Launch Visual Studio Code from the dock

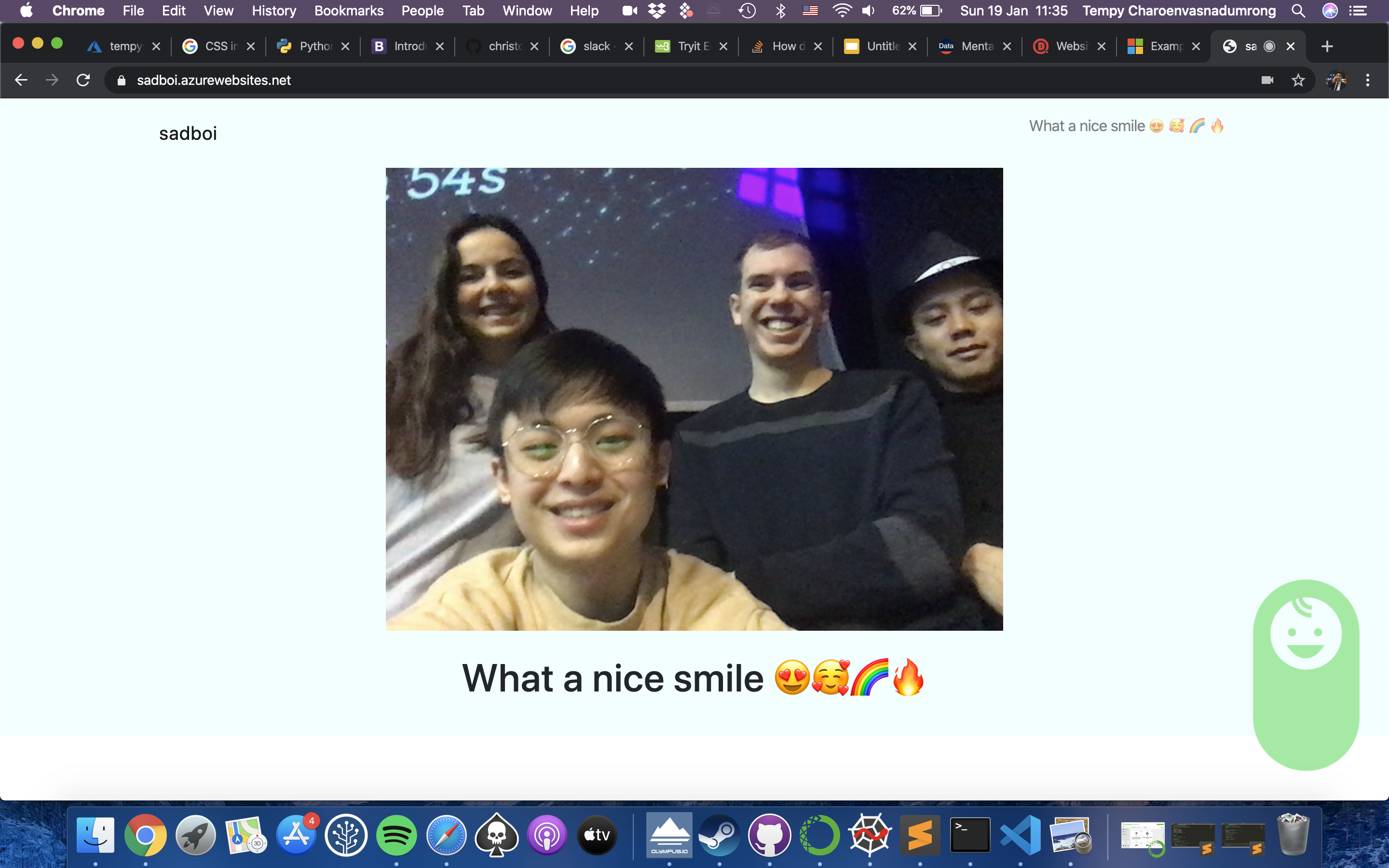coord(1020,835)
